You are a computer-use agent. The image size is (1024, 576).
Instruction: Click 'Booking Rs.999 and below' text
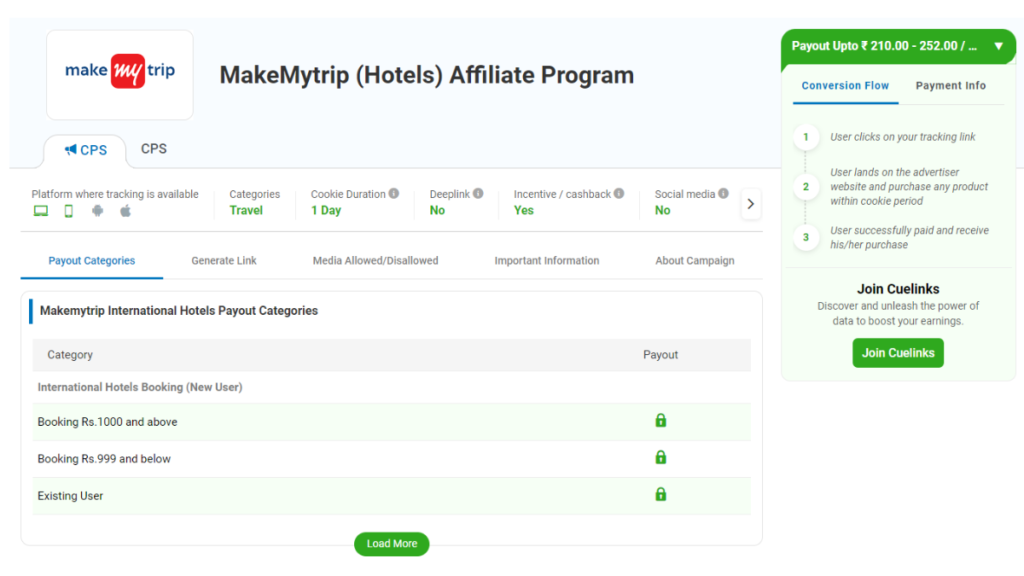(104, 459)
